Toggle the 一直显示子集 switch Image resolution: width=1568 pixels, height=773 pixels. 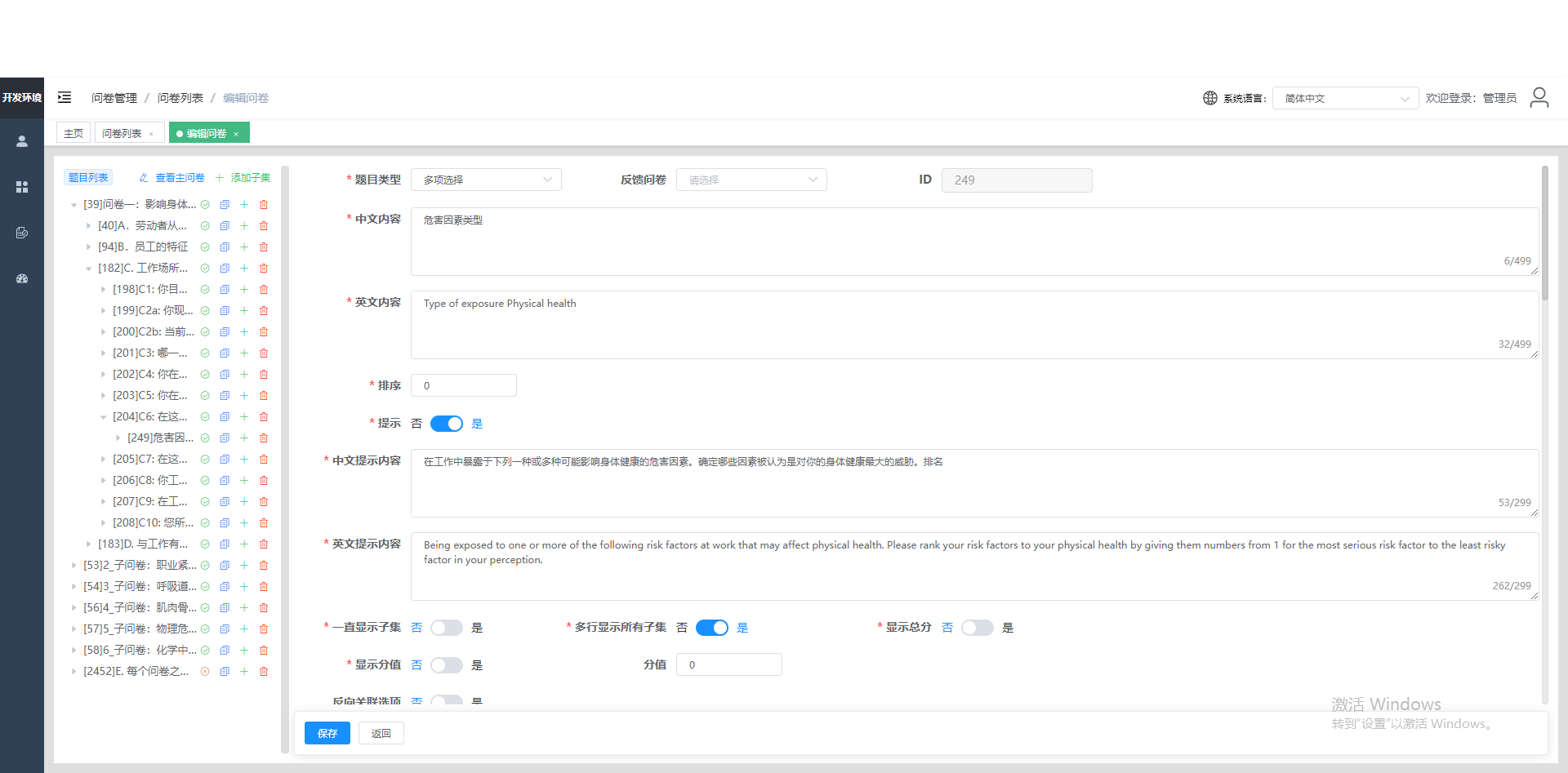click(x=447, y=628)
